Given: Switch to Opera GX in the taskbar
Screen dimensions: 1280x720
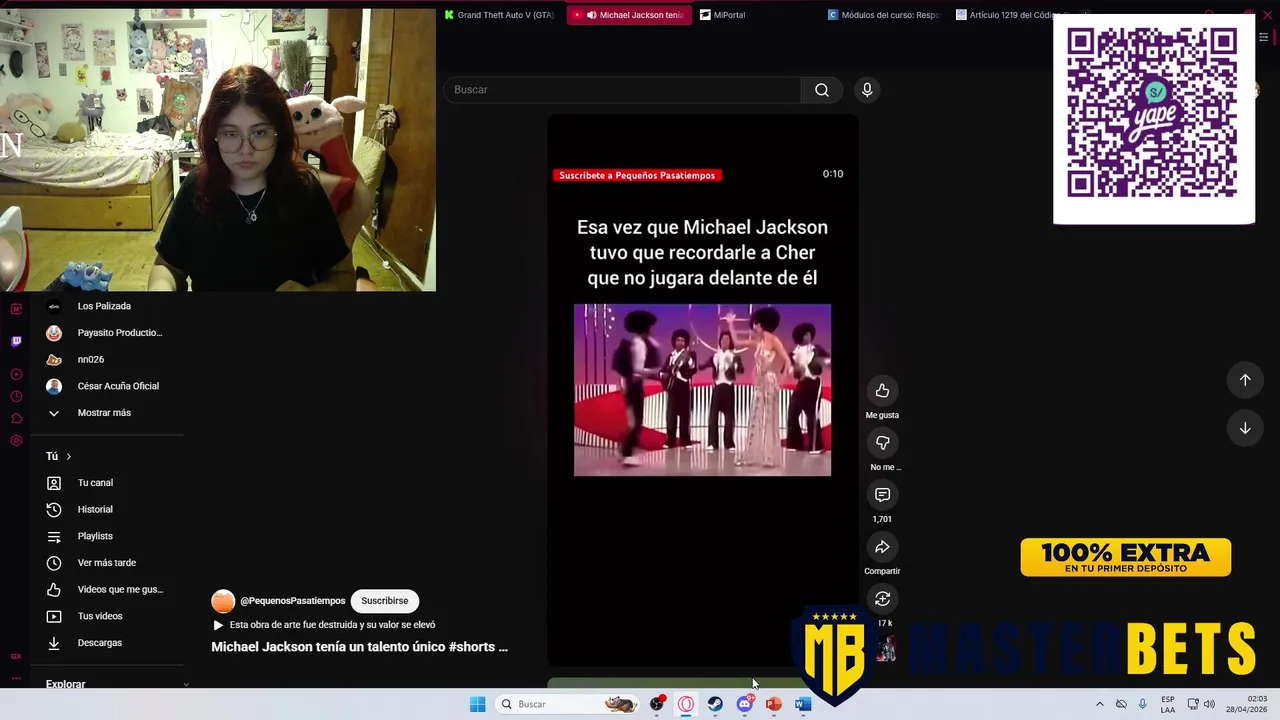Looking at the screenshot, I should pyautogui.click(x=686, y=704).
